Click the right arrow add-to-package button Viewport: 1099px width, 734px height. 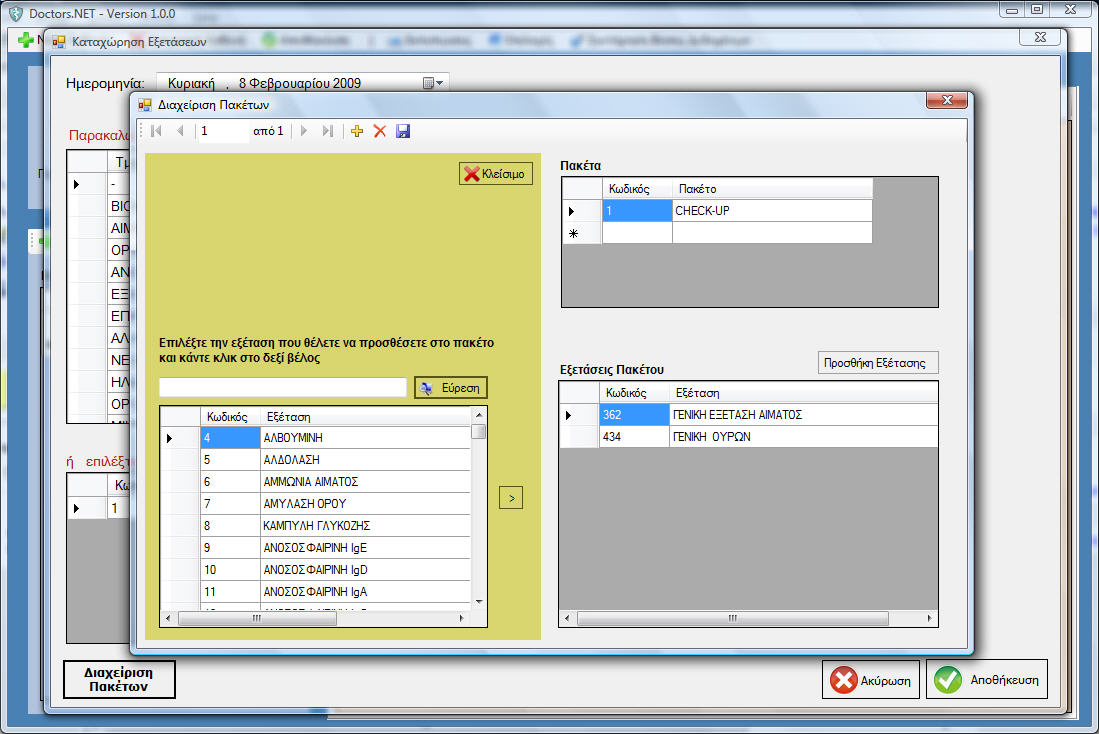(511, 498)
